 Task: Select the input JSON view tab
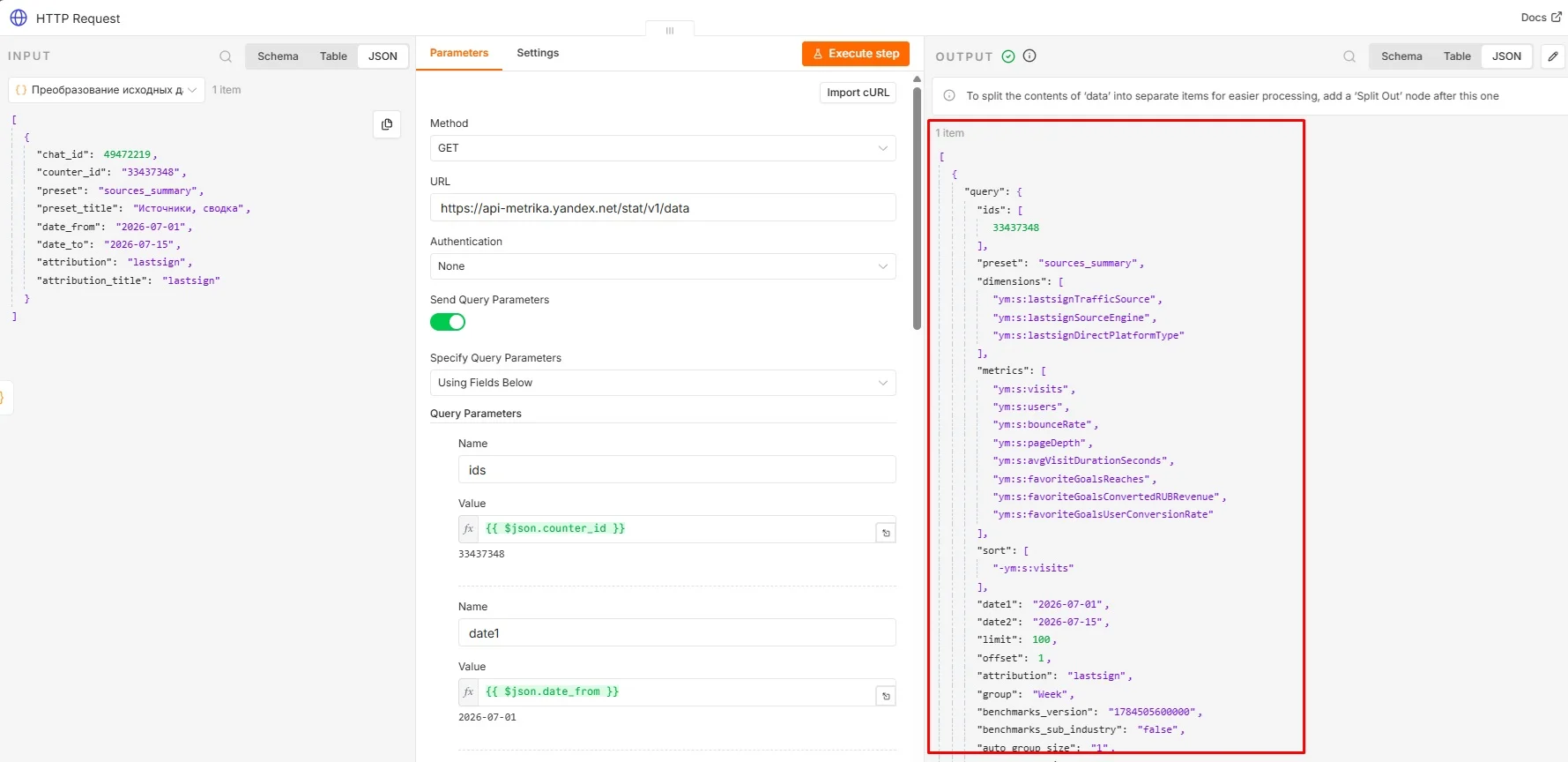pyautogui.click(x=383, y=56)
